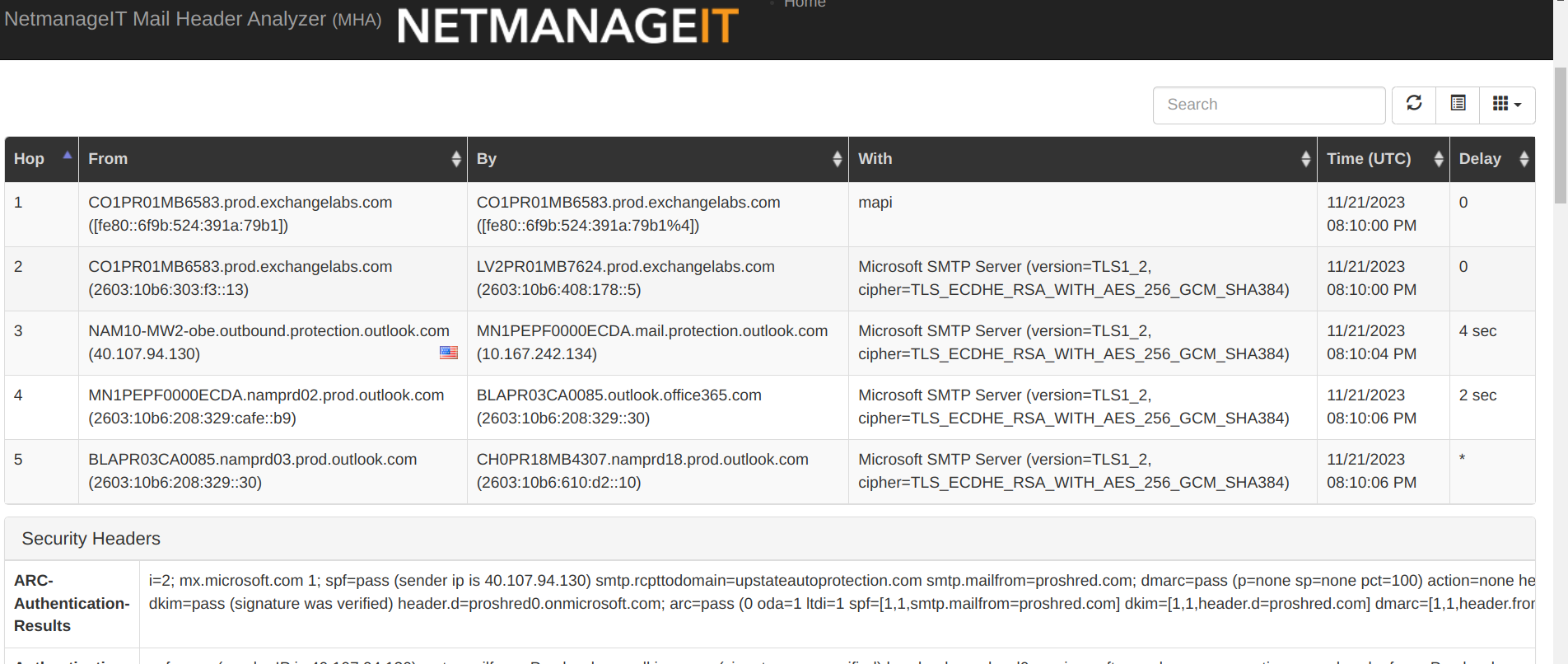The width and height of the screenshot is (1568, 664).
Task: Sort table by Time (UTC) column
Action: (x=1438, y=159)
